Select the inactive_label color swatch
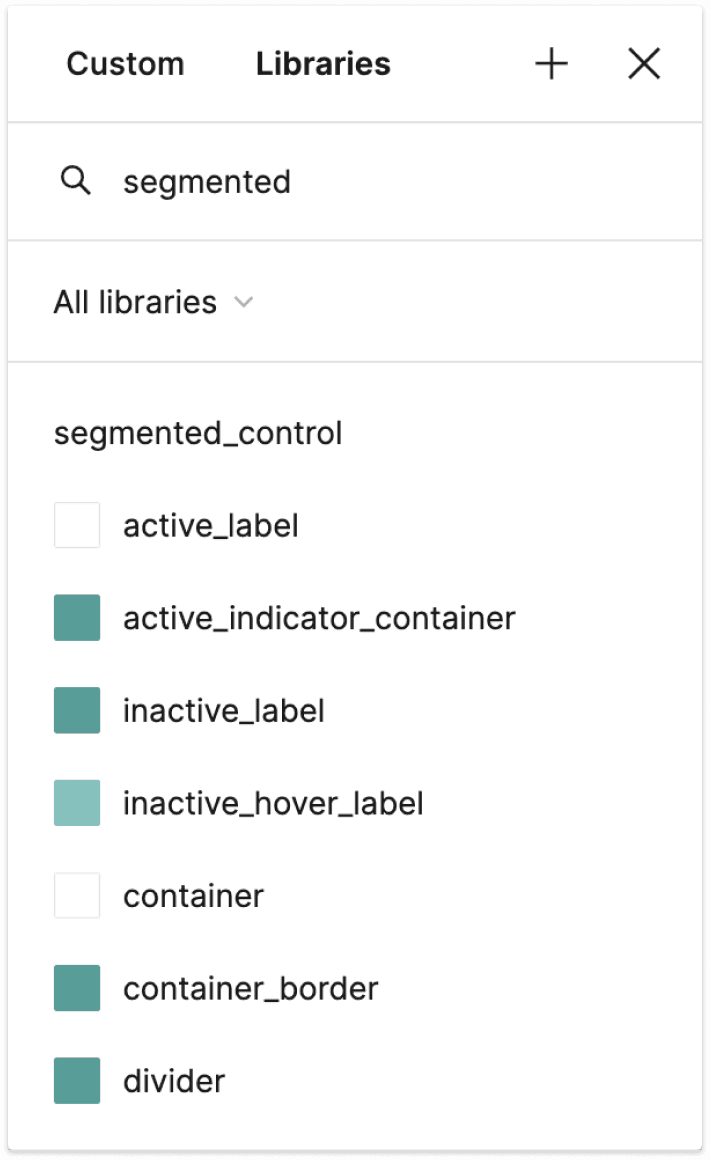 (x=77, y=710)
